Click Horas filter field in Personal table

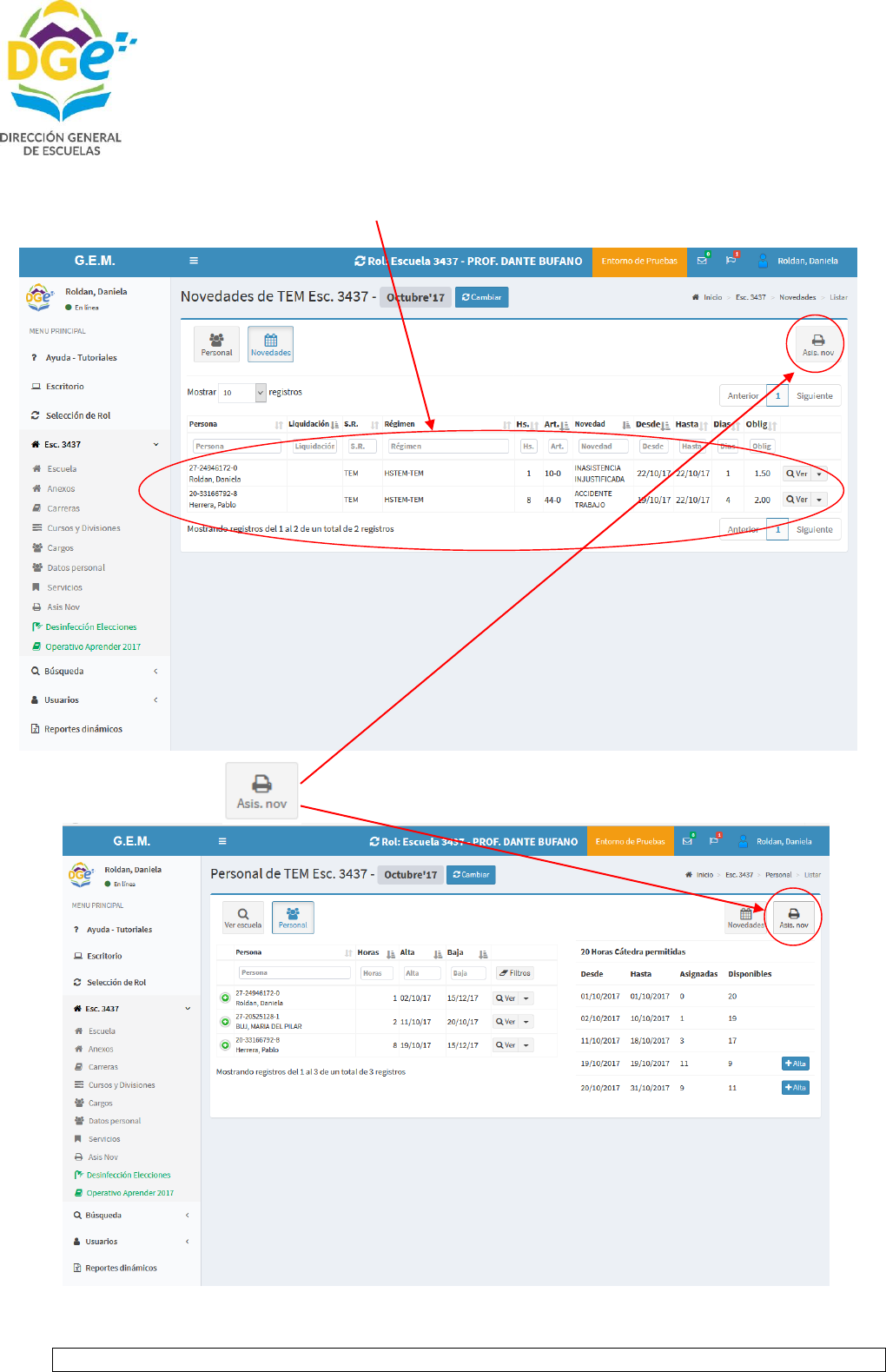377,973
